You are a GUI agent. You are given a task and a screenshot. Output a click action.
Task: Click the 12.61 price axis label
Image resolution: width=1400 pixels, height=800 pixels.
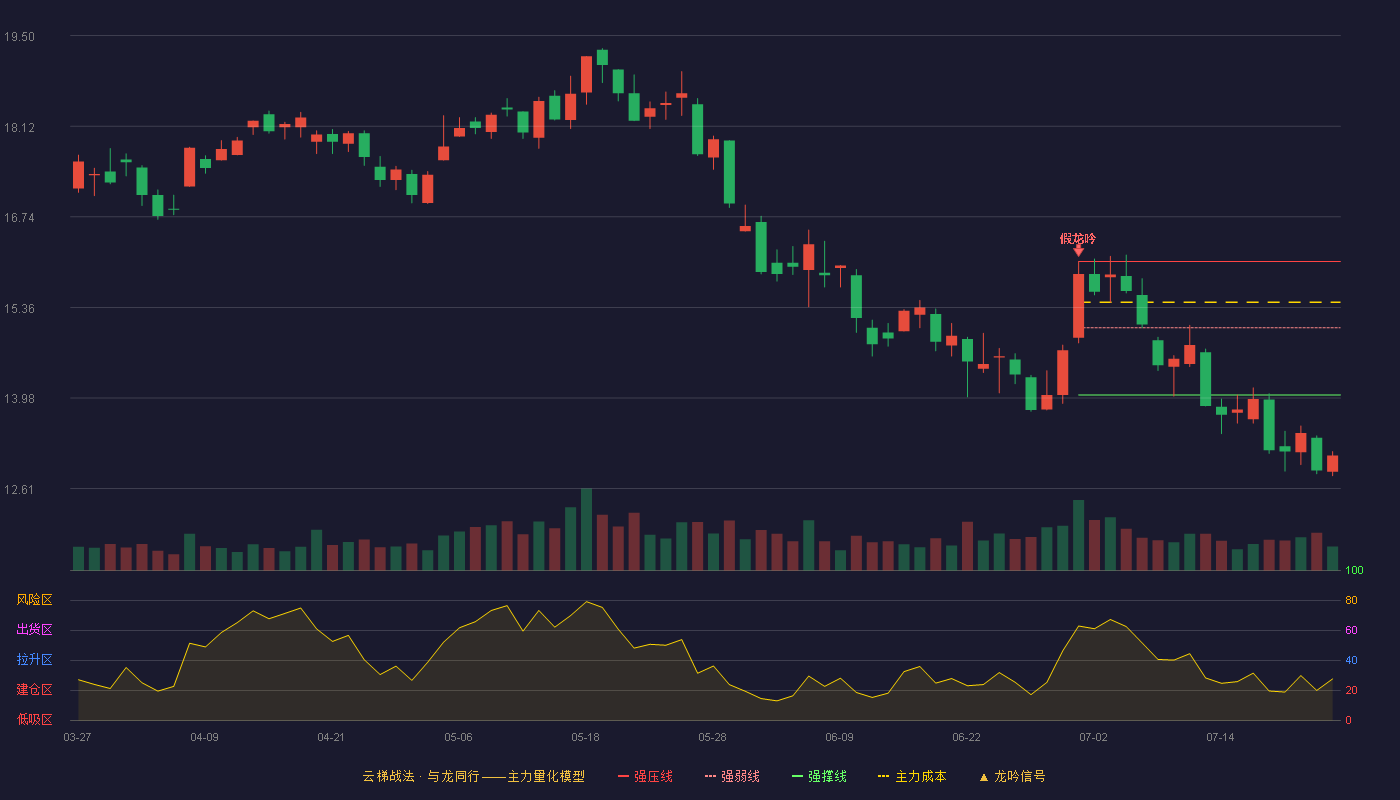[x=19, y=489]
